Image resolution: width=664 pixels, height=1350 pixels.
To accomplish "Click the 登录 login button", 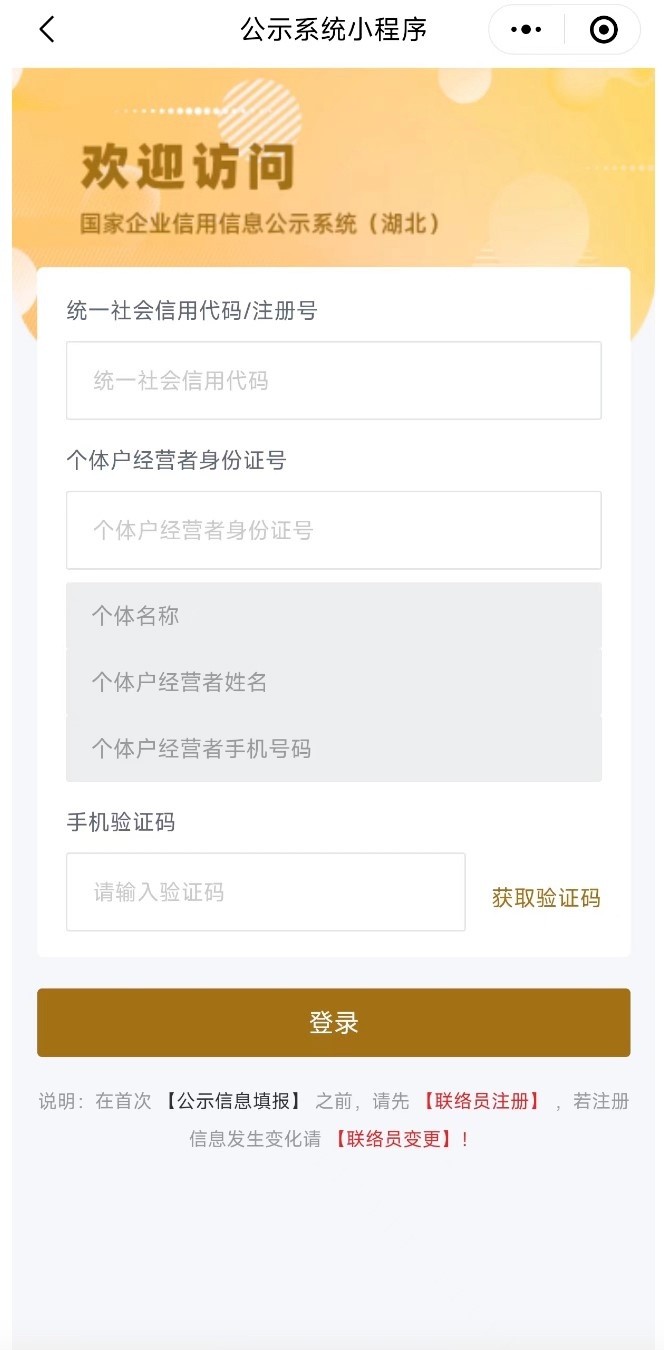I will 333,1023.
